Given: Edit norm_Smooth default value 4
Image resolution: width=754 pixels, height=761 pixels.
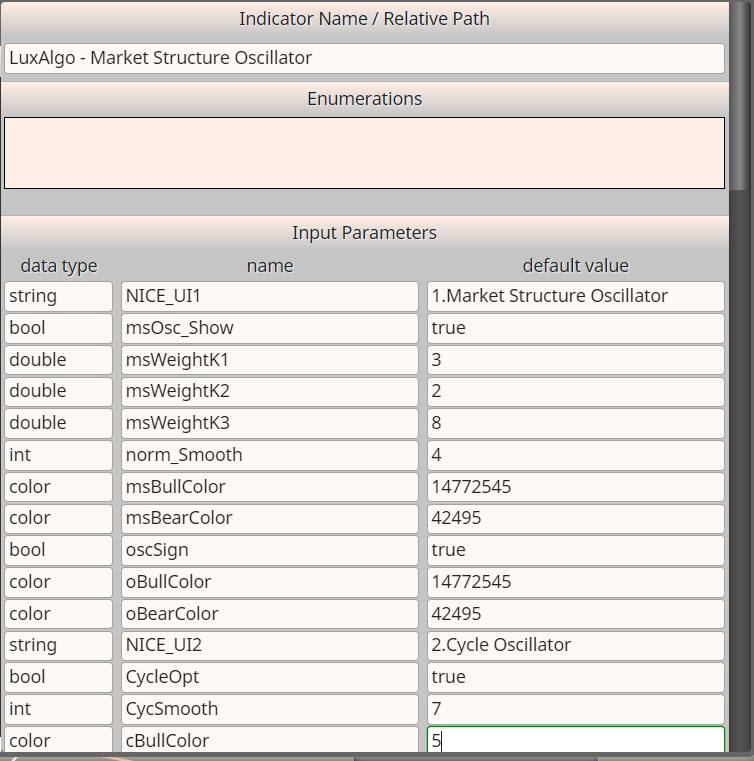Looking at the screenshot, I should pos(576,455).
